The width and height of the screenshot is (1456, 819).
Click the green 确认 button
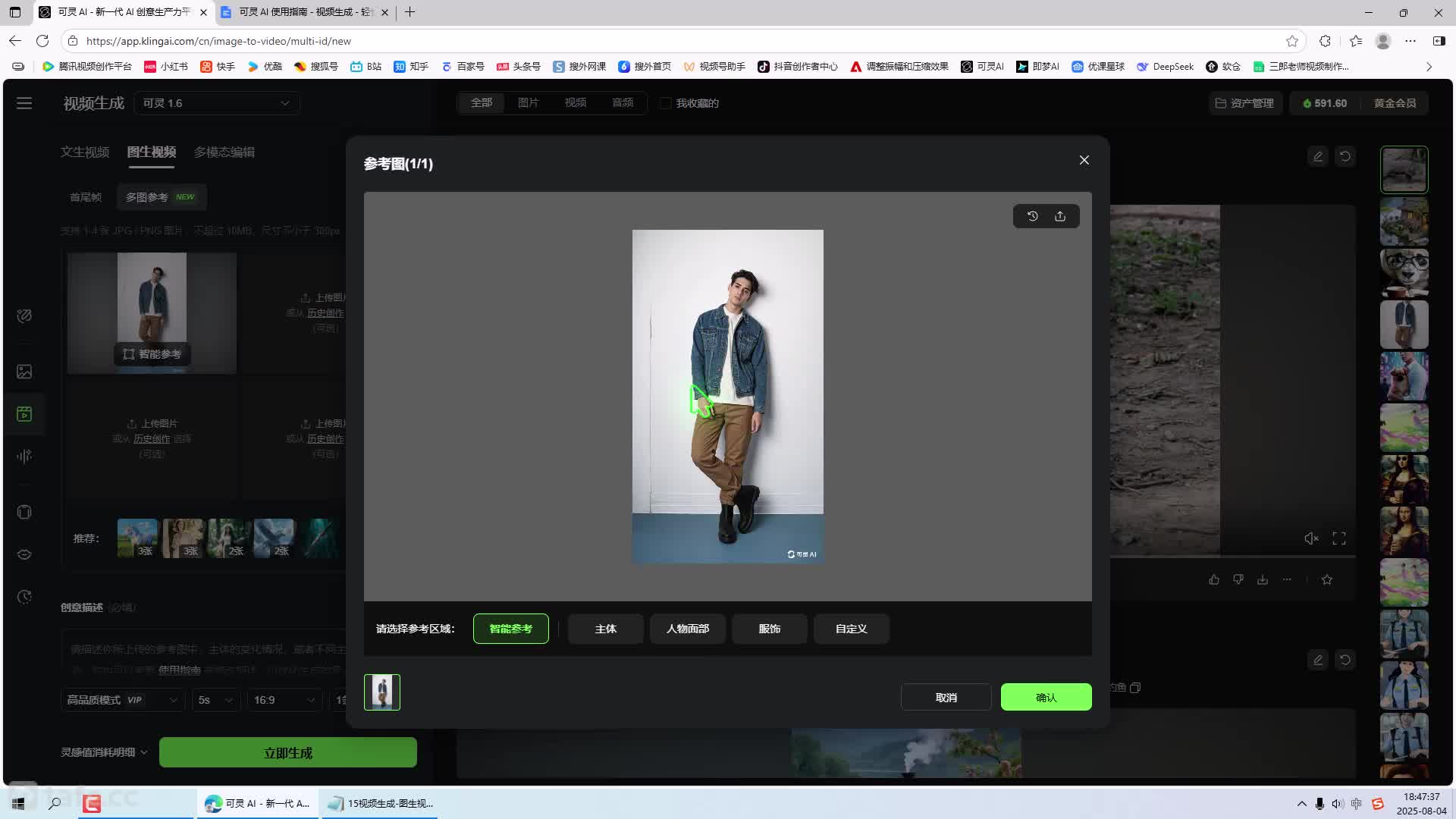pos(1046,697)
